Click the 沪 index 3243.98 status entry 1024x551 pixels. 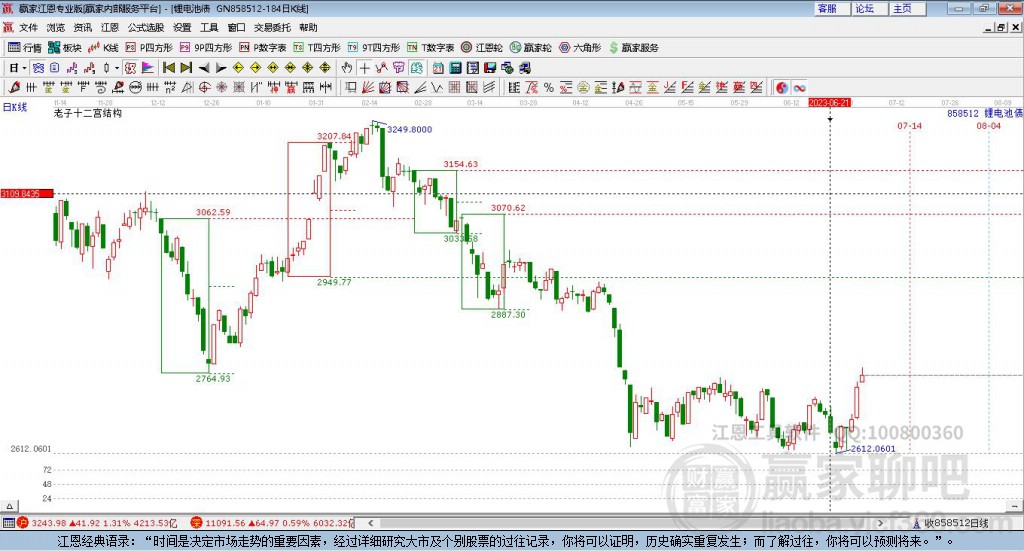97,523
